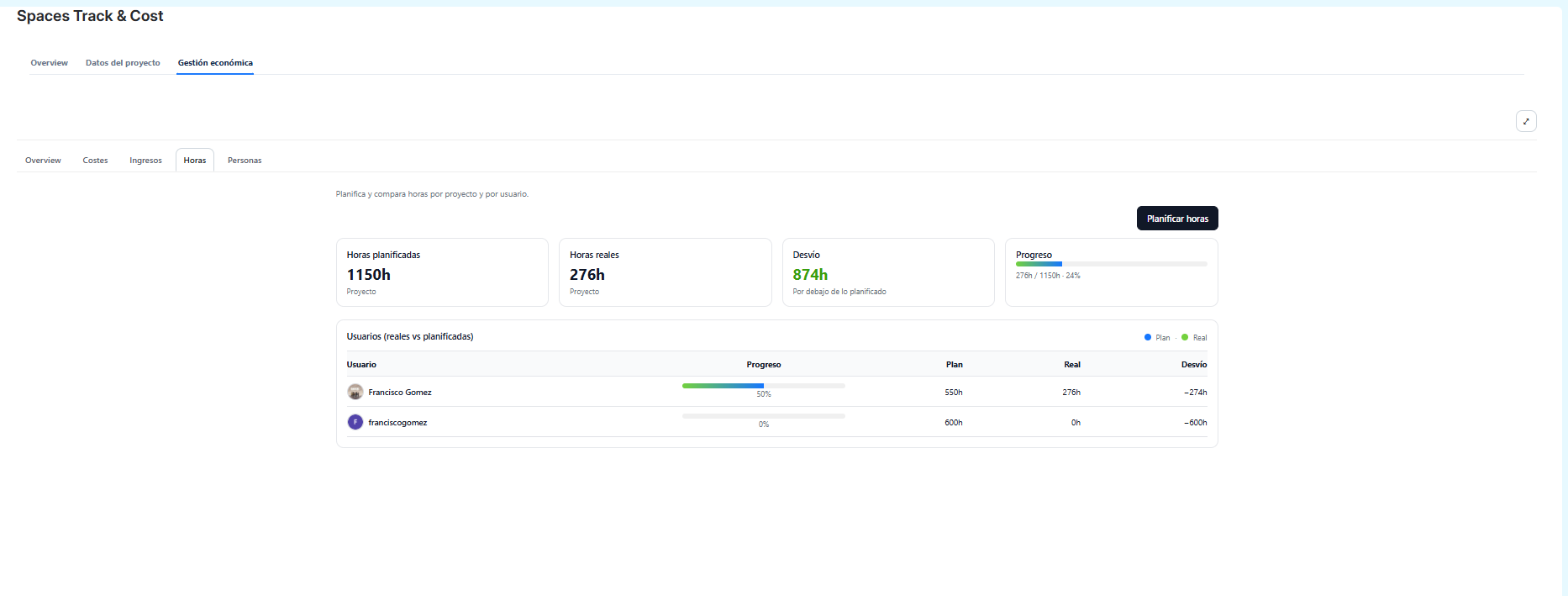Image resolution: width=1568 pixels, height=596 pixels.
Task: Click the blue Plan legend dot
Action: pyautogui.click(x=1148, y=337)
